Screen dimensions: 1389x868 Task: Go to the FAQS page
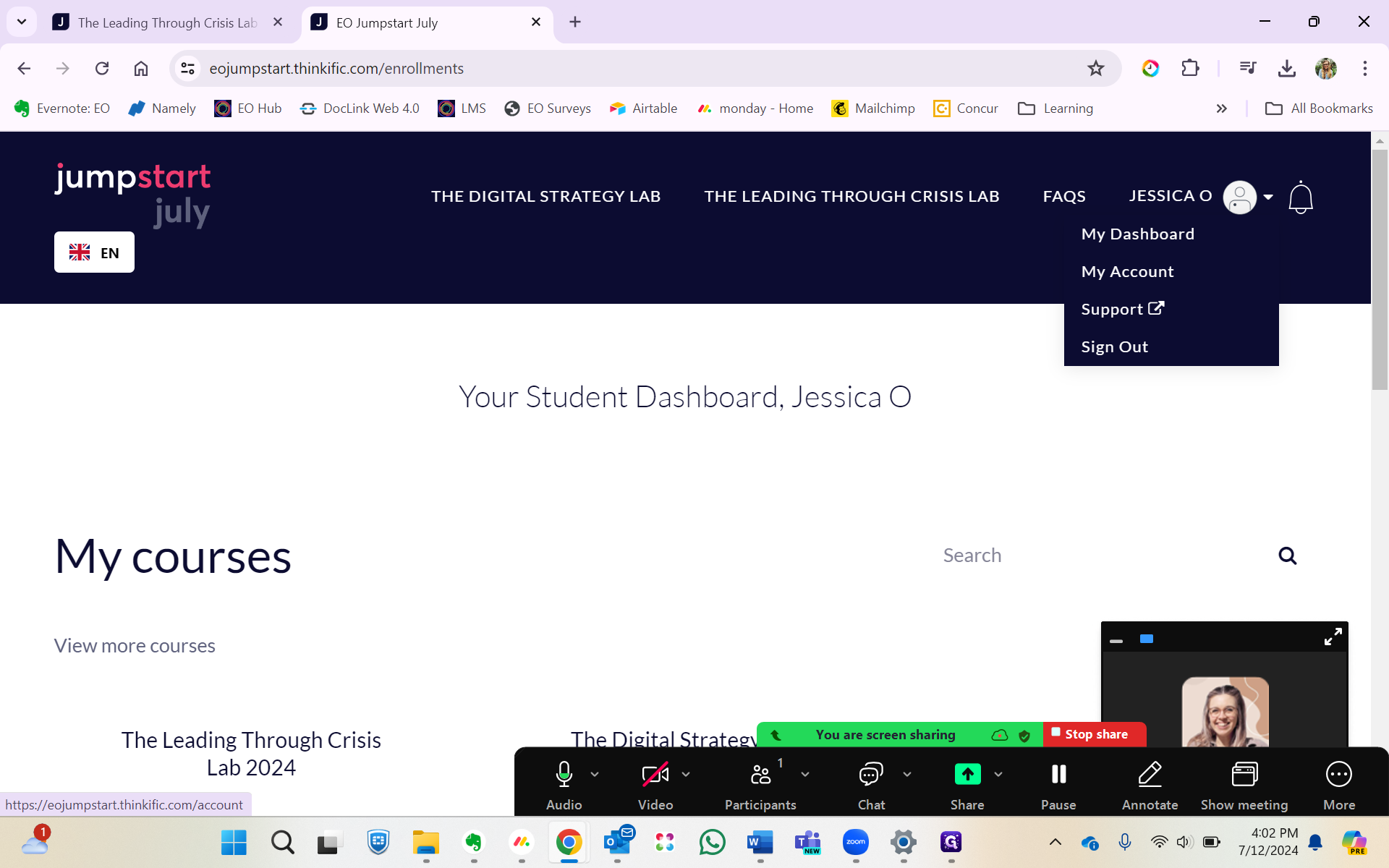[1064, 196]
